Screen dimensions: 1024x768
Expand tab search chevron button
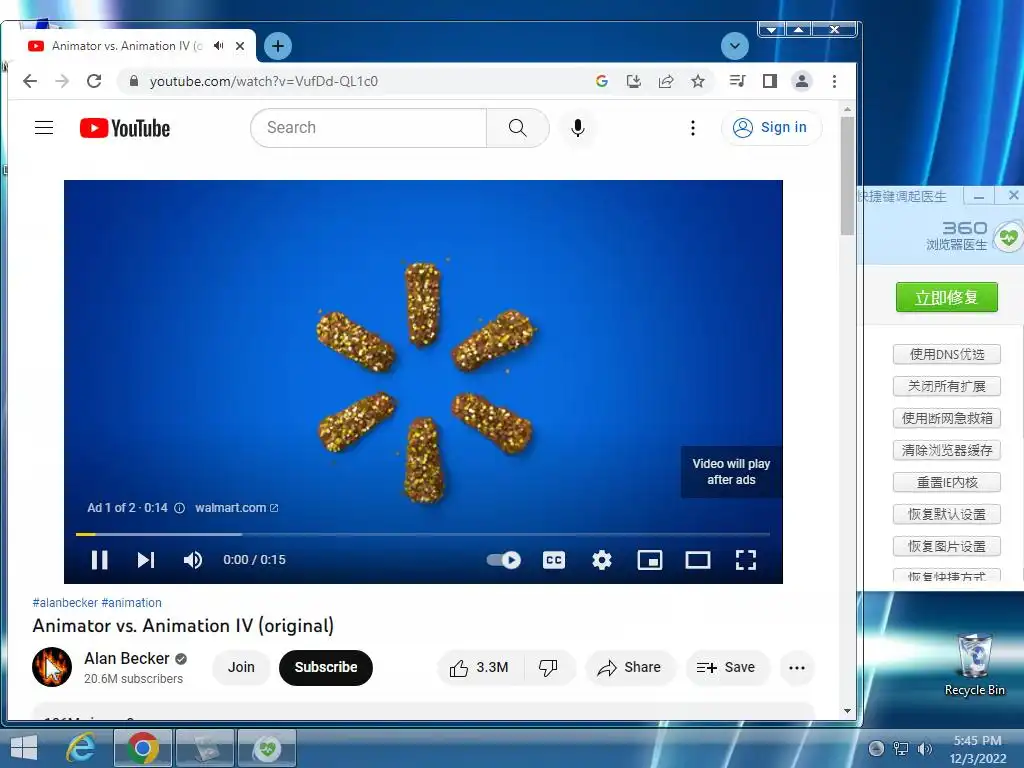click(x=735, y=46)
